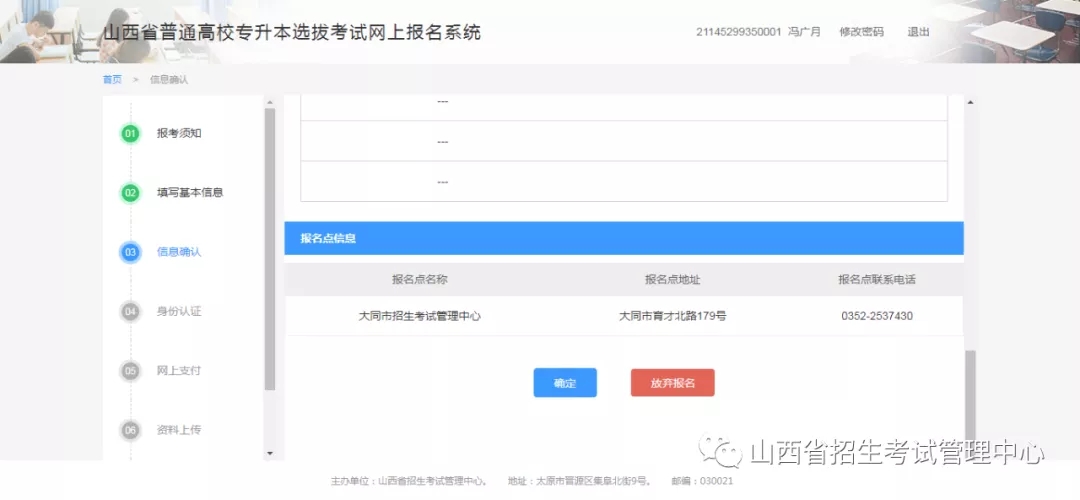This screenshot has height=500, width=1080.
Task: Open the 信息确认 step
Action: pos(179,252)
